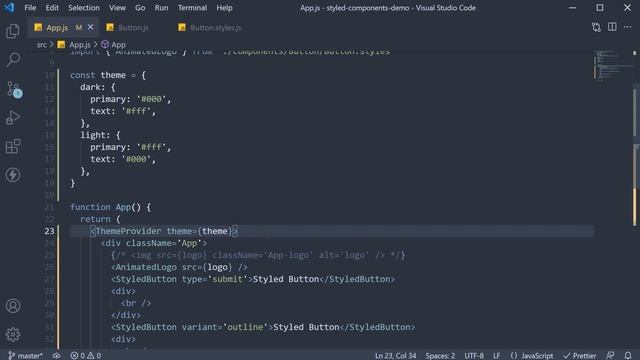Open the Source Control view
This screenshot has width=640, height=360.
pos(13,89)
